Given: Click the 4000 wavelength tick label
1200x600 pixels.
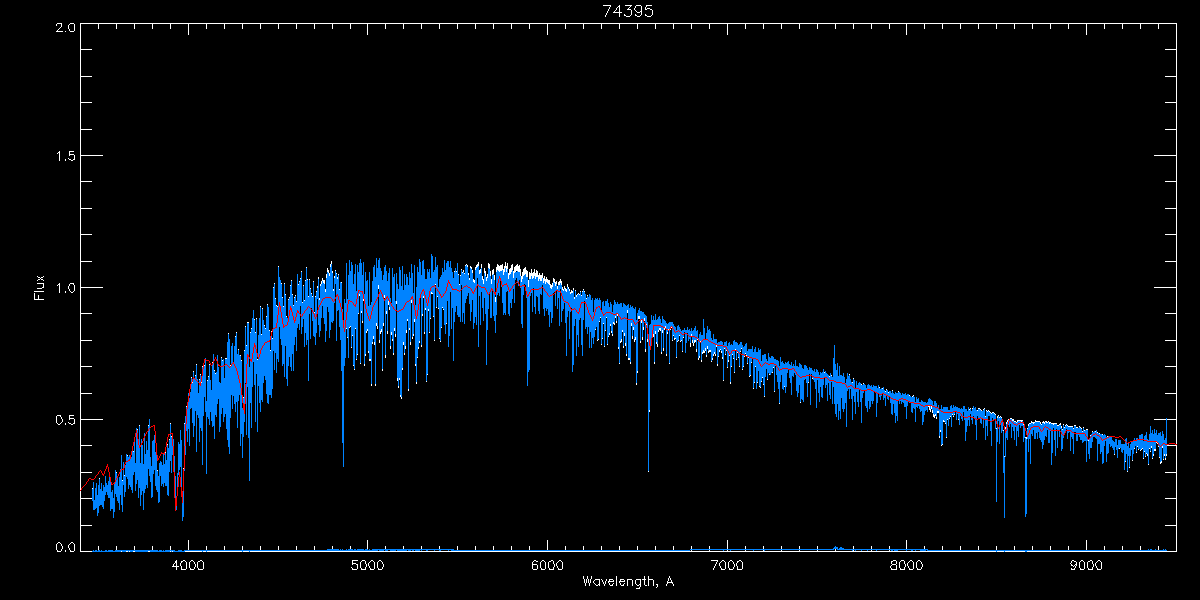Looking at the screenshot, I should pyautogui.click(x=188, y=565).
